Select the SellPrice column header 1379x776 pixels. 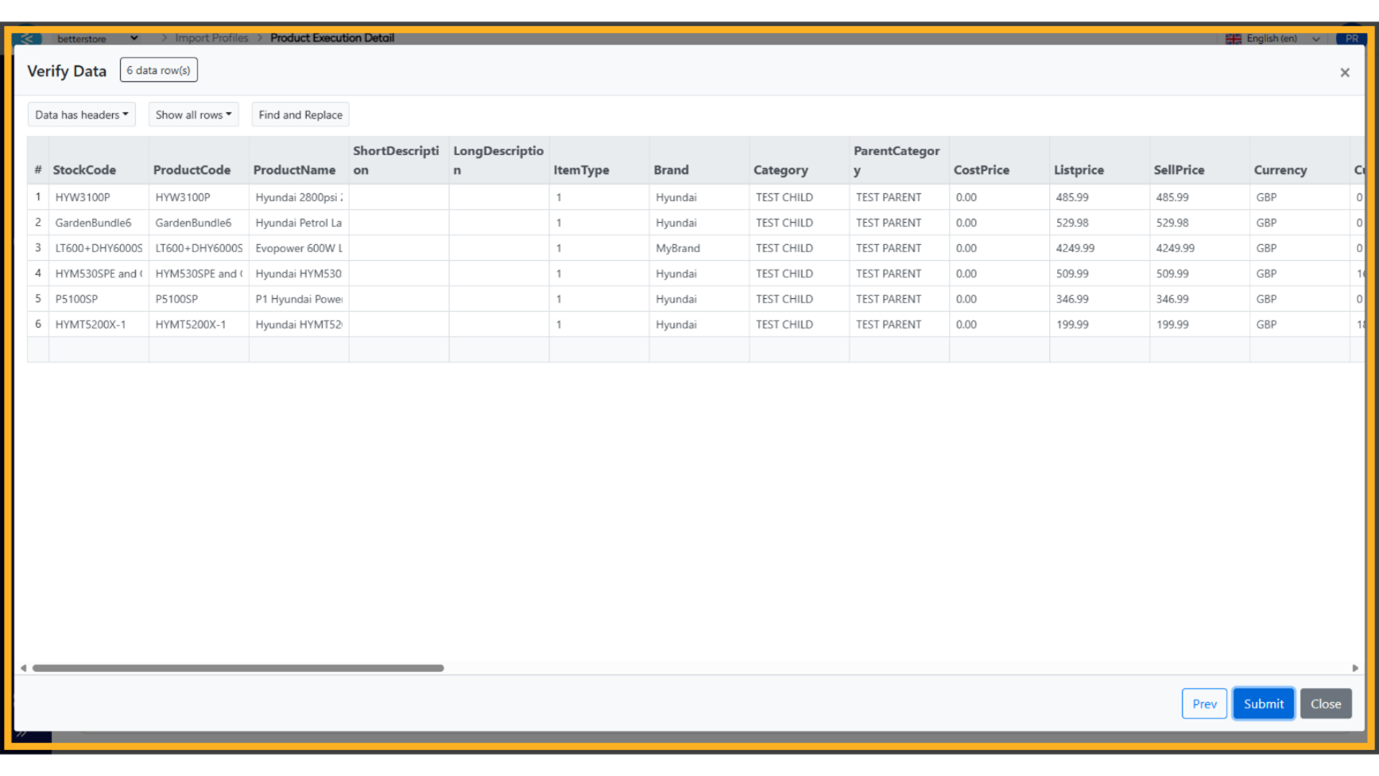coord(1179,170)
